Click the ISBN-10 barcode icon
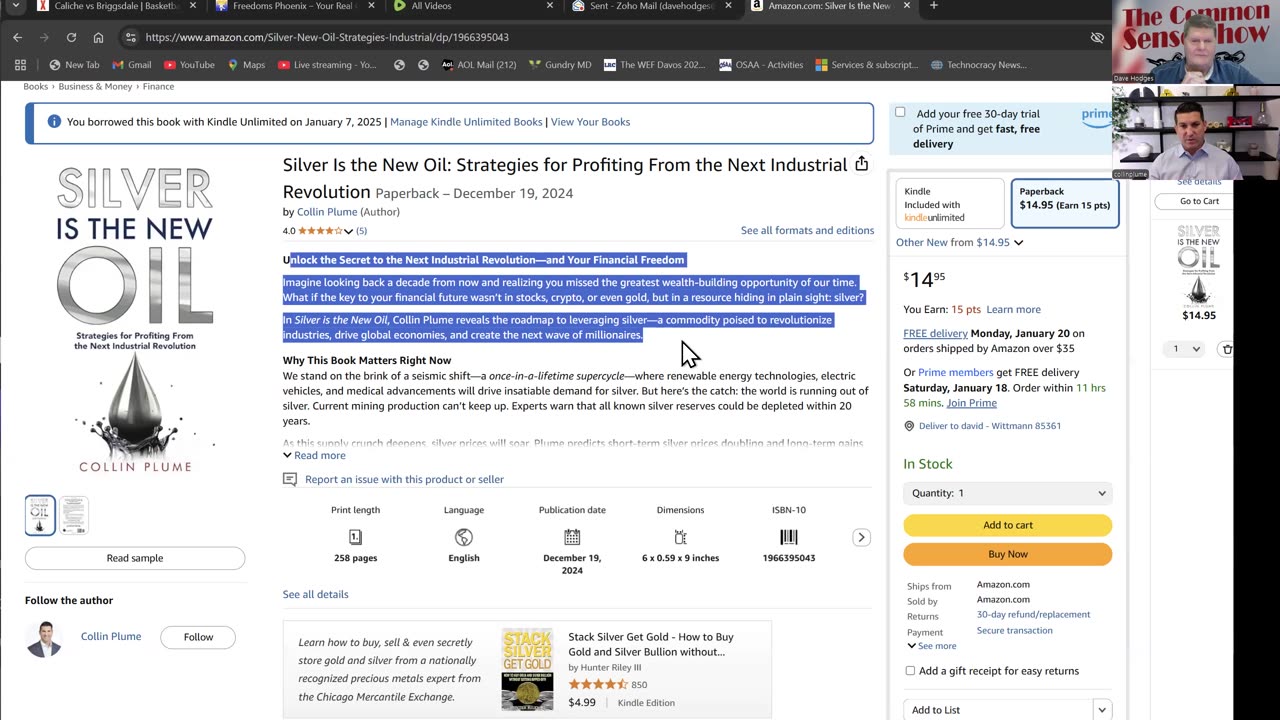 (x=789, y=537)
